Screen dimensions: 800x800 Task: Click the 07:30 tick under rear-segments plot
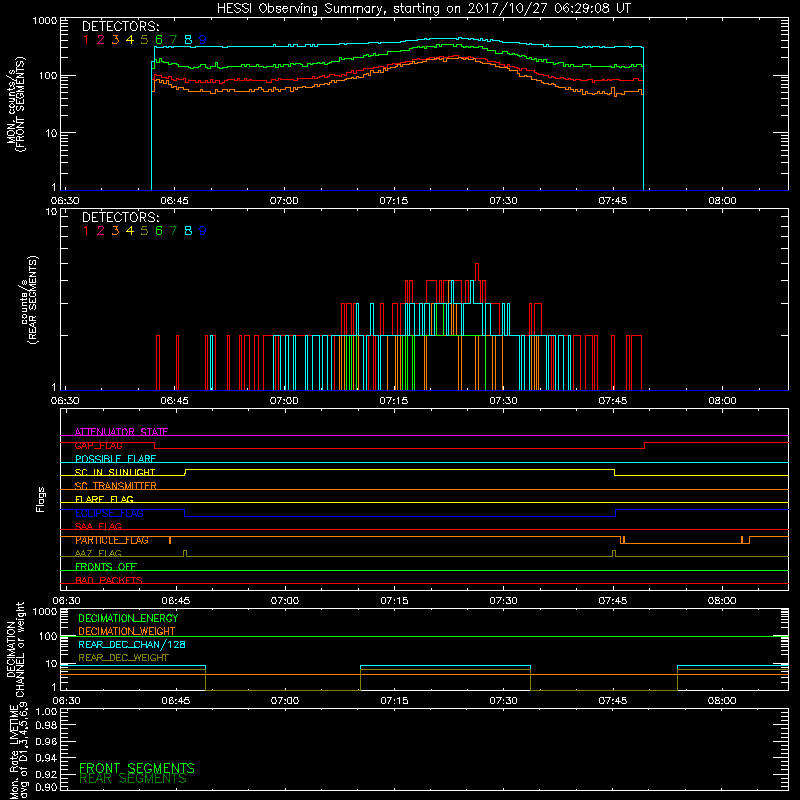[503, 401]
